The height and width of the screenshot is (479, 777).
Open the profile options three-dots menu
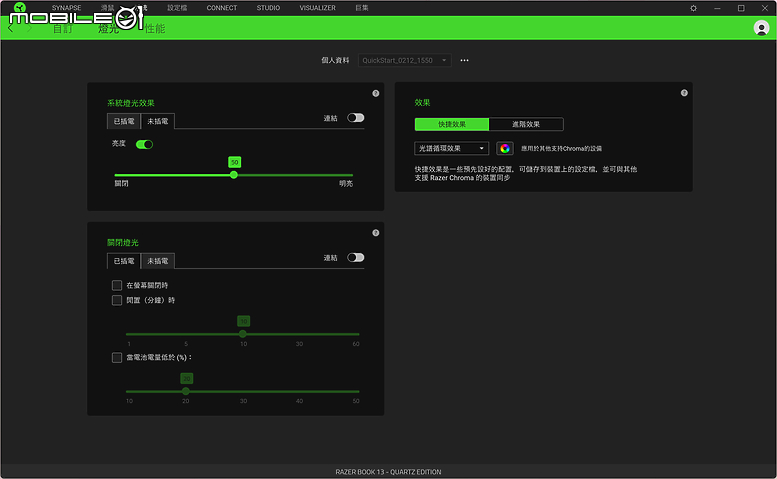click(x=464, y=60)
